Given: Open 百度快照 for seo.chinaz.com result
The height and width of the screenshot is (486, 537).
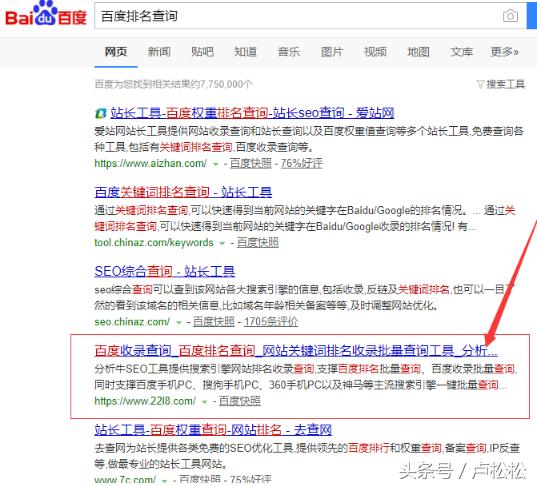Looking at the screenshot, I should (214, 322).
